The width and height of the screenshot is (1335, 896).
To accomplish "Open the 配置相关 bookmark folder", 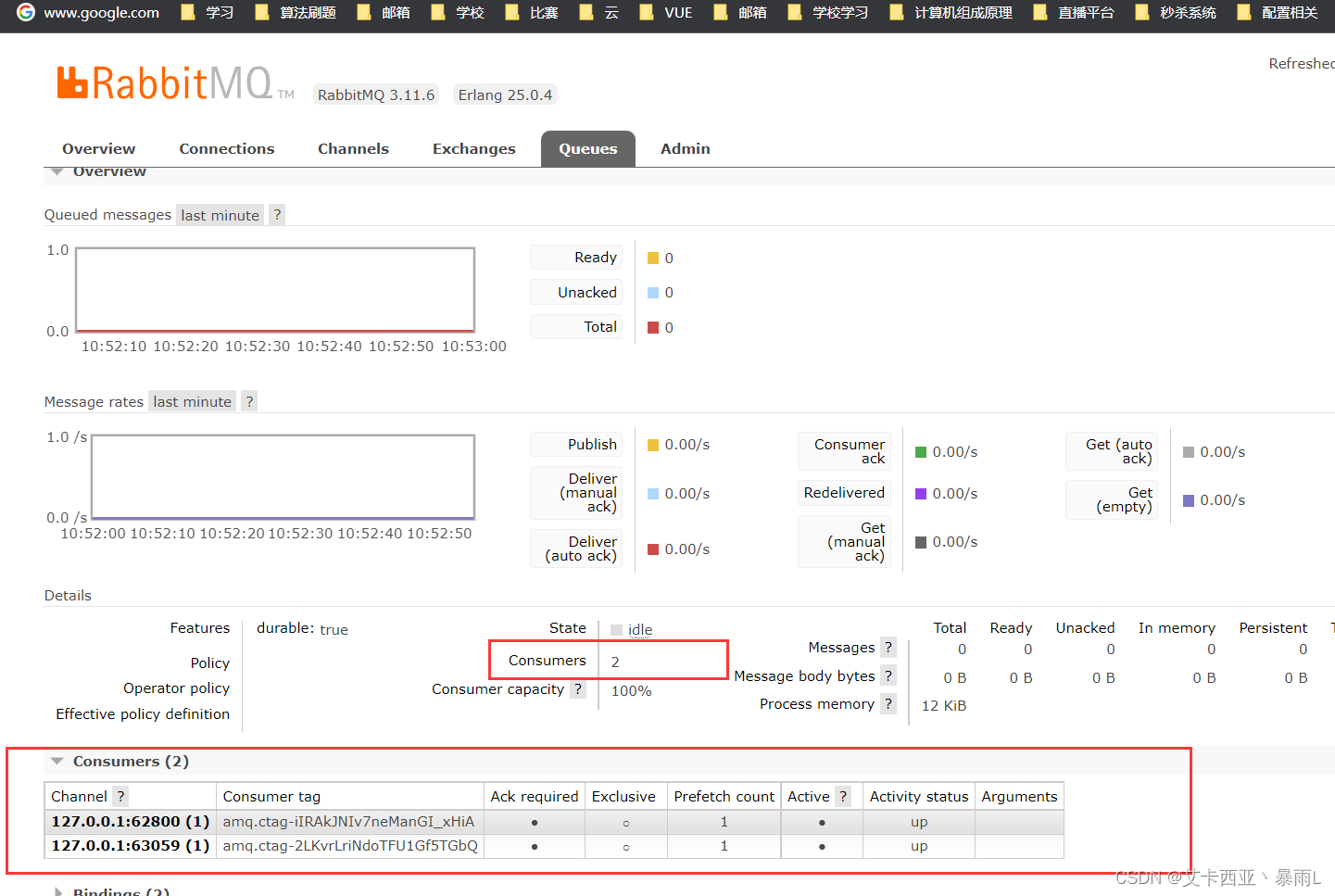I will (x=1278, y=12).
